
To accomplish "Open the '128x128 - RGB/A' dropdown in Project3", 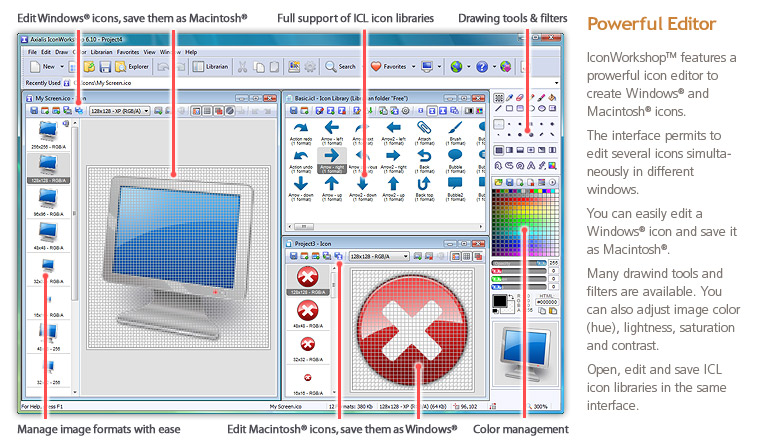I will (406, 256).
